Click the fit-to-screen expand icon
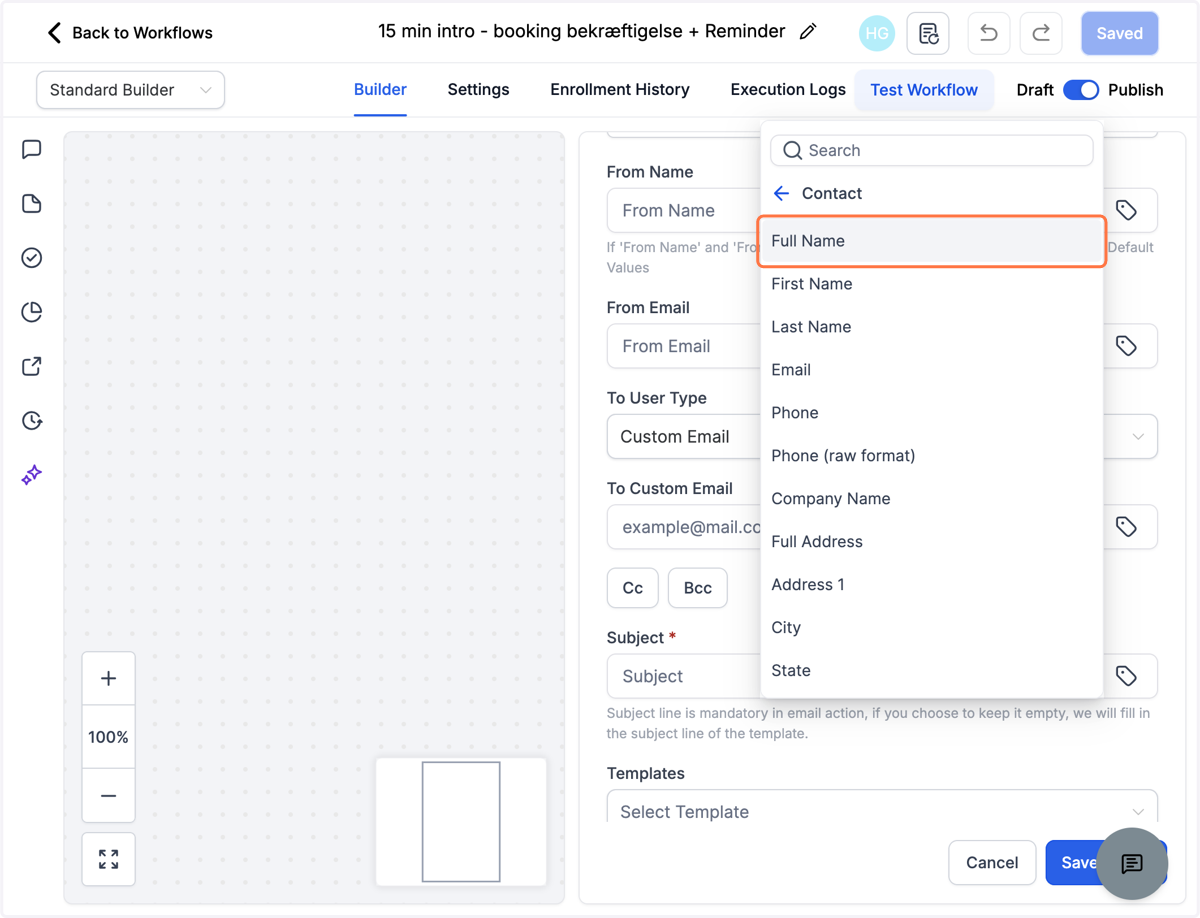1200x918 pixels. click(108, 859)
